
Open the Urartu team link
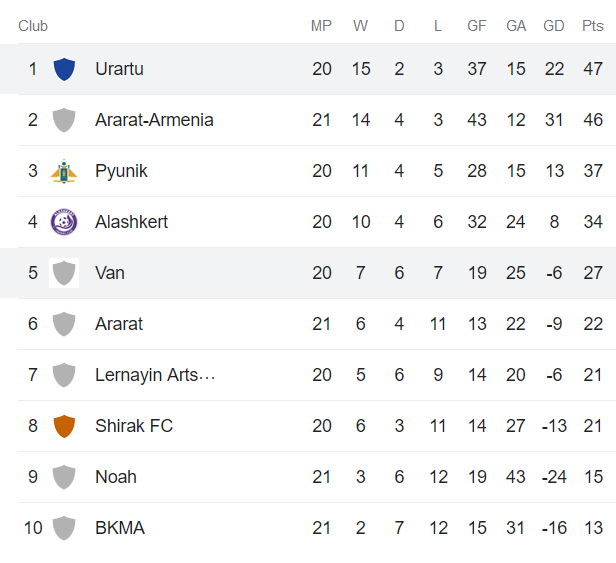120,69
